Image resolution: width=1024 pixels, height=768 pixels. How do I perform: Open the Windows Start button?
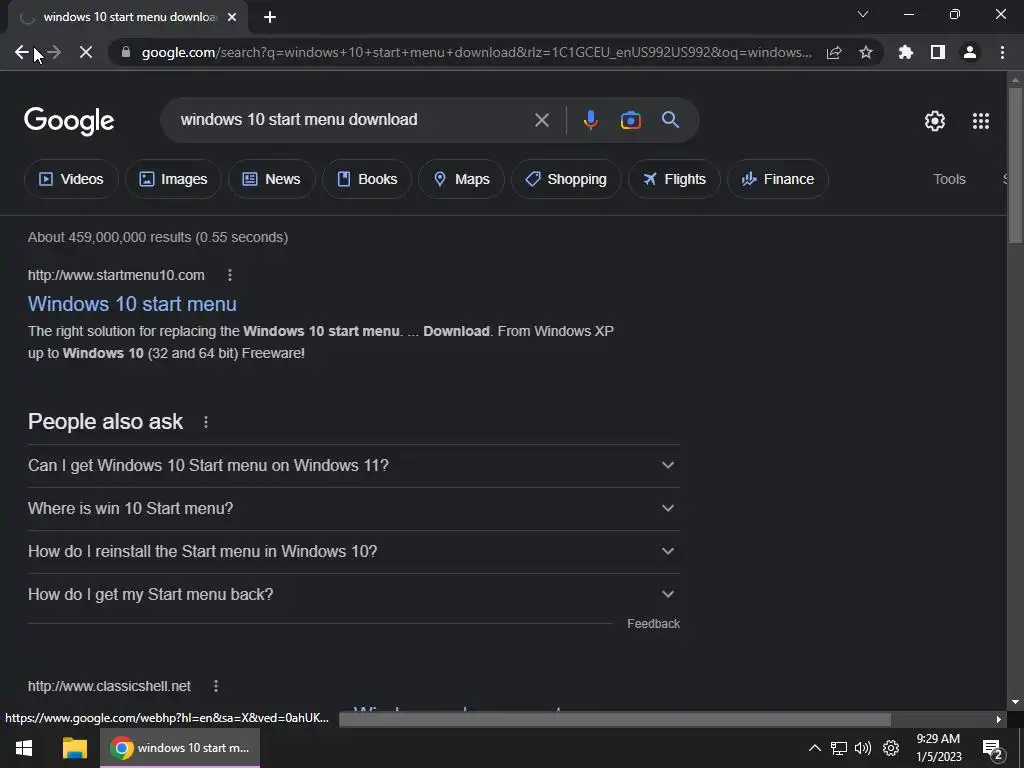click(24, 748)
